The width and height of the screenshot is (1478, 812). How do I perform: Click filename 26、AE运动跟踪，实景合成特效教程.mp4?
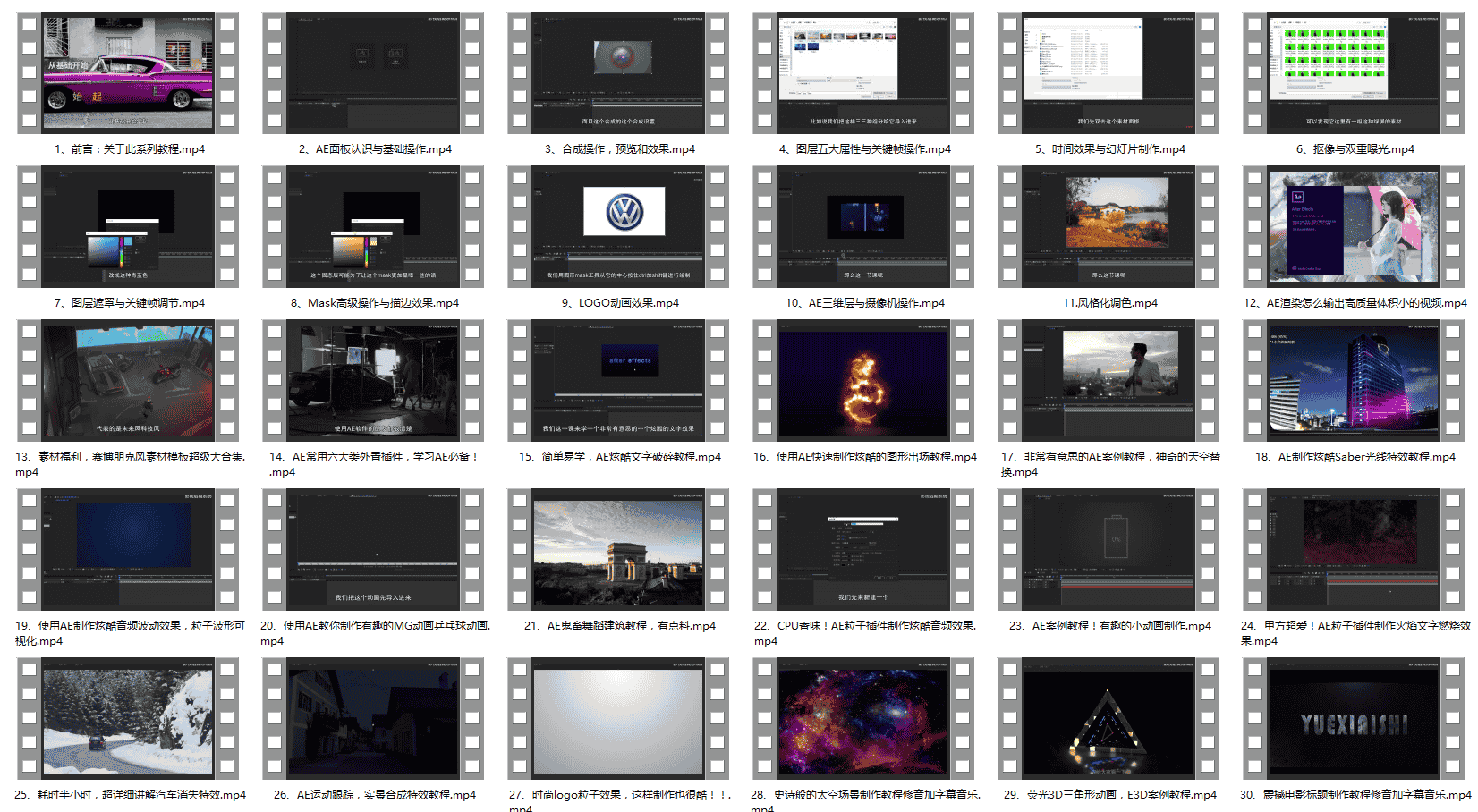click(374, 795)
